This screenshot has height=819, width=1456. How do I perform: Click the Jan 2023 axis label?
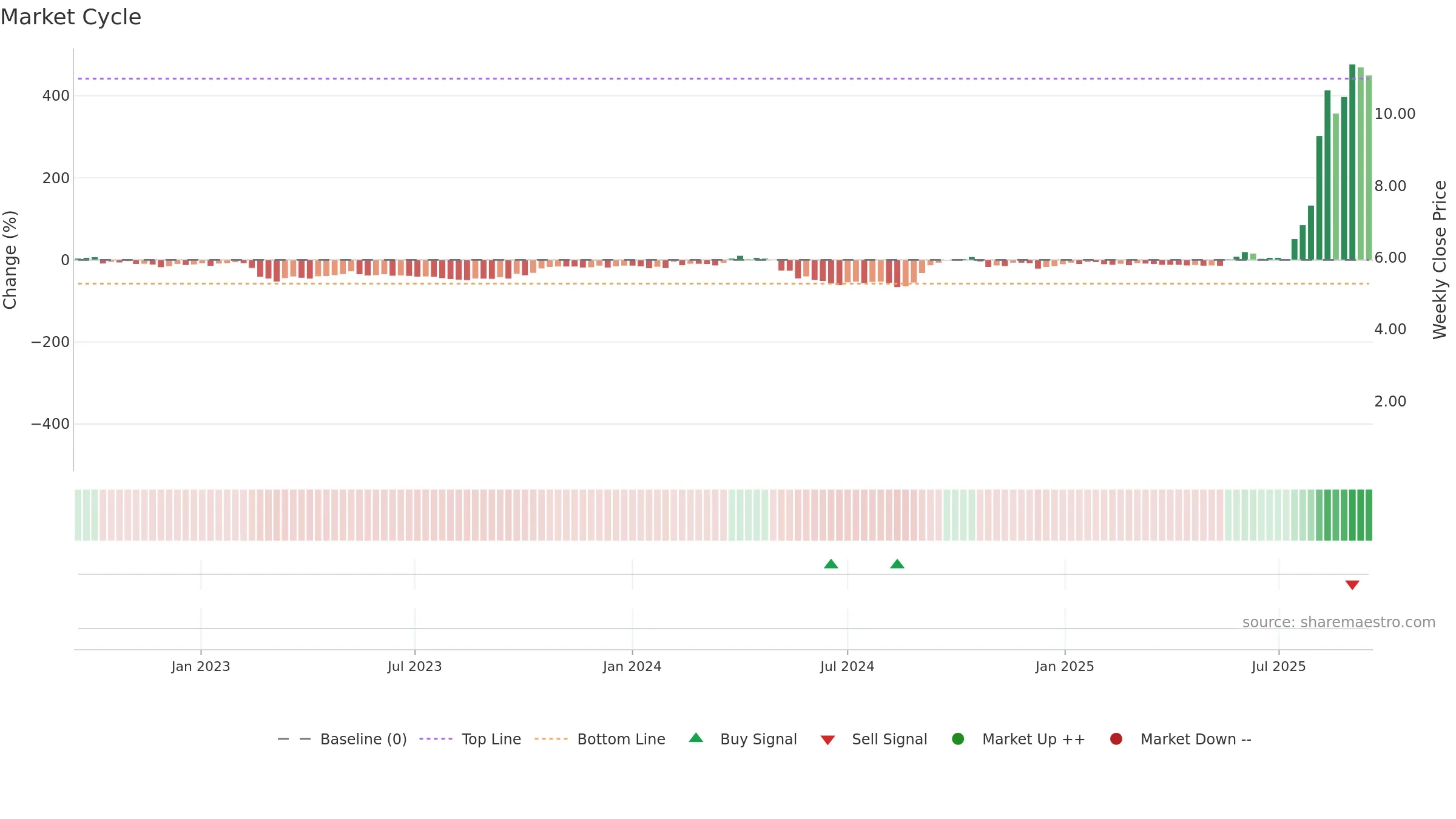point(201,667)
